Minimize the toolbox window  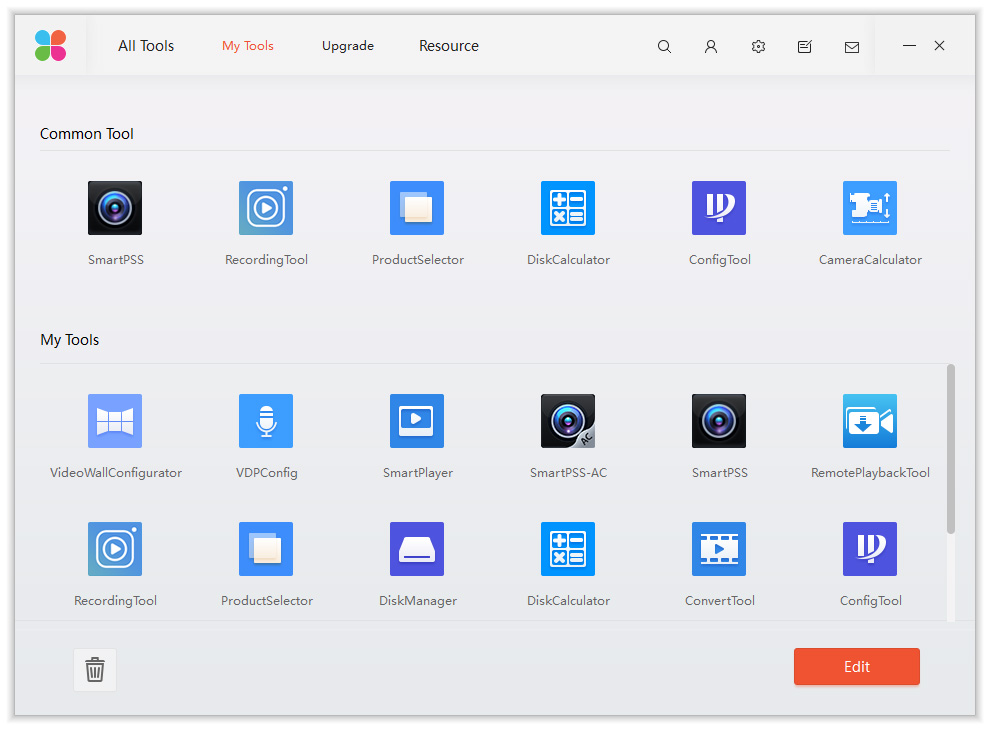pyautogui.click(x=909, y=45)
